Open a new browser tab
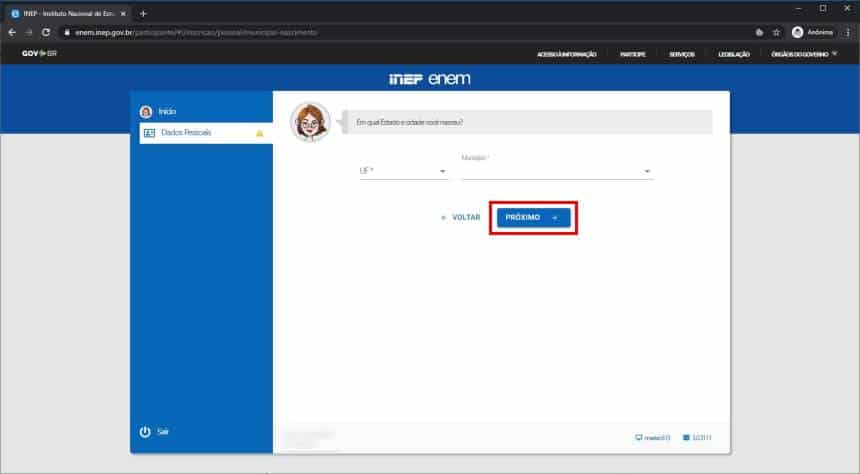860x474 pixels. click(x=143, y=14)
